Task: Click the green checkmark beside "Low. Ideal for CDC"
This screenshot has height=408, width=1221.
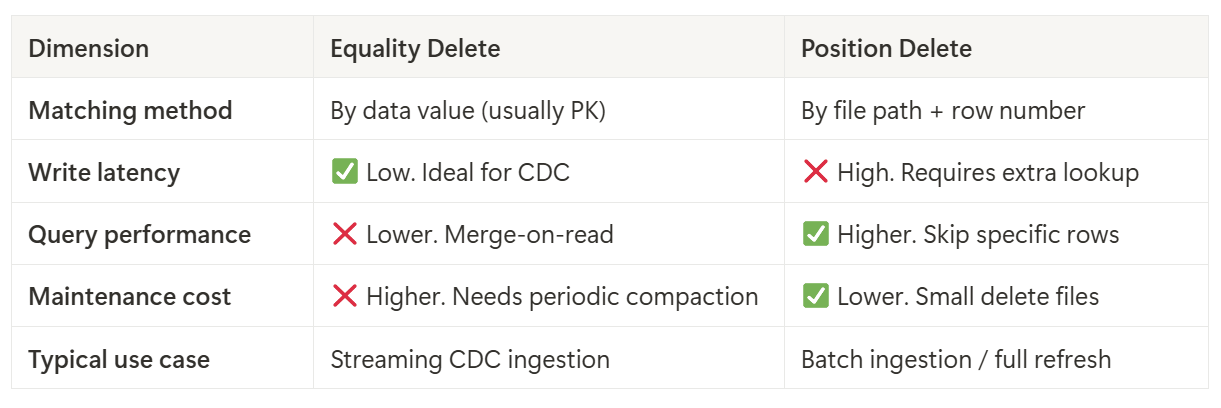Action: [x=344, y=172]
